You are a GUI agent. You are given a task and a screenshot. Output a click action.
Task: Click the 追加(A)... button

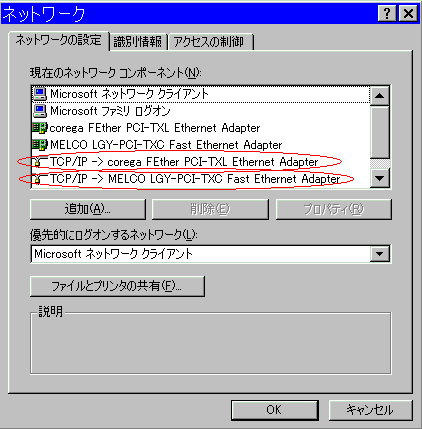coord(88,209)
